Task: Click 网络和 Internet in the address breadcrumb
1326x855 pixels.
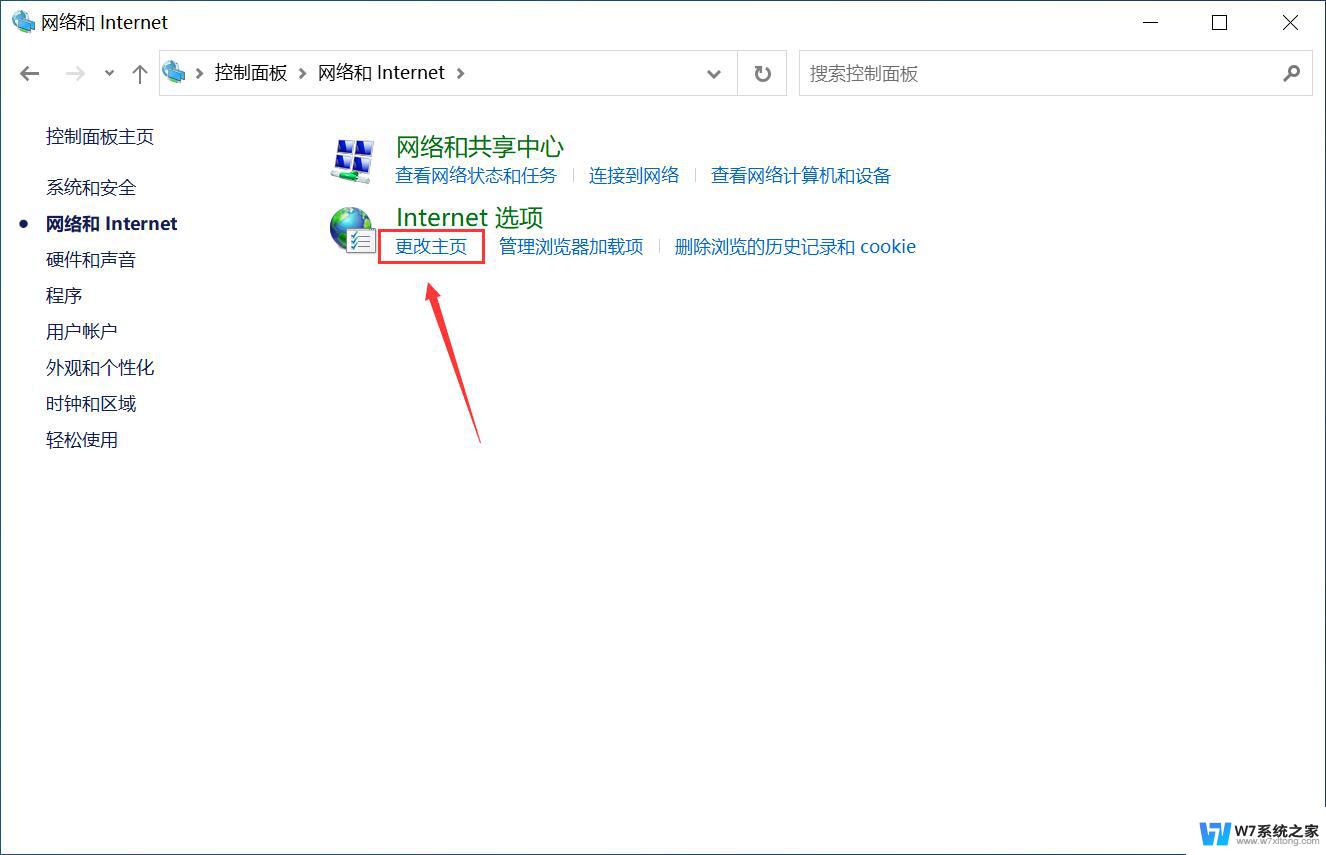Action: pyautogui.click(x=381, y=73)
